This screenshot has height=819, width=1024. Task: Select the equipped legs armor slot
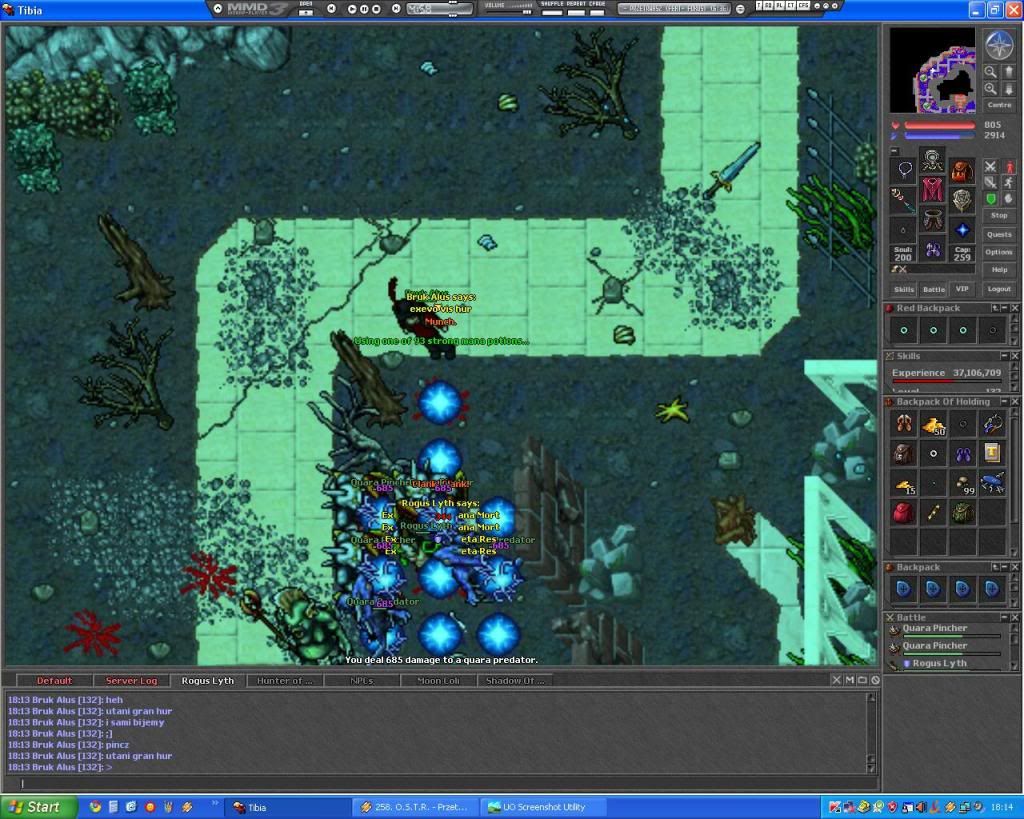click(x=933, y=219)
